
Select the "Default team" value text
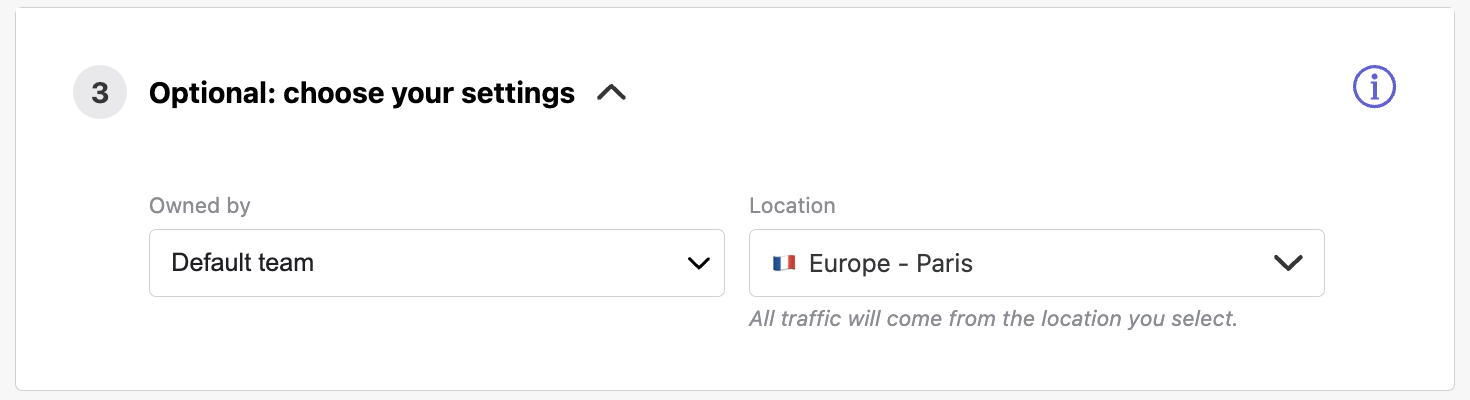(243, 263)
